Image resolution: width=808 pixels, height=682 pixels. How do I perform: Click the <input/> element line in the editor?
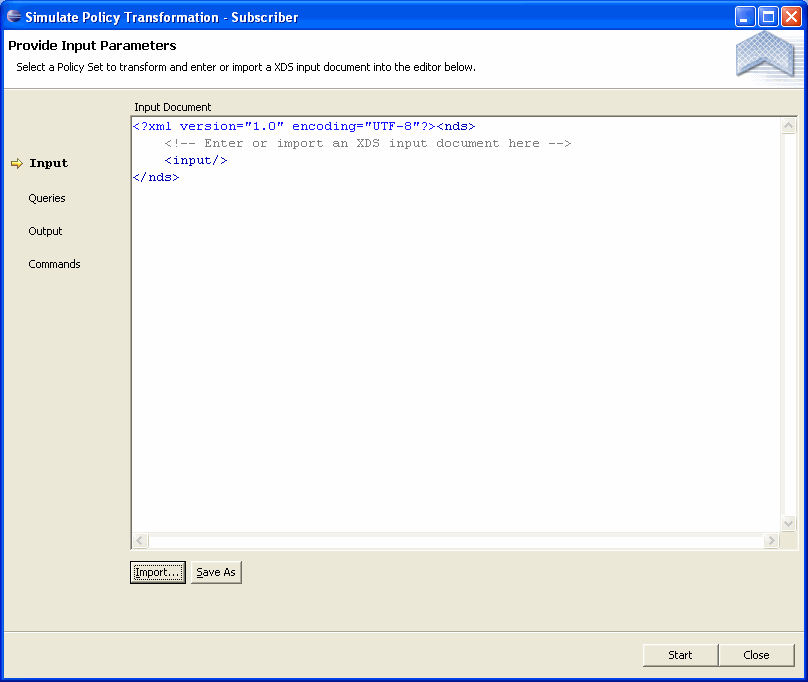coord(196,160)
